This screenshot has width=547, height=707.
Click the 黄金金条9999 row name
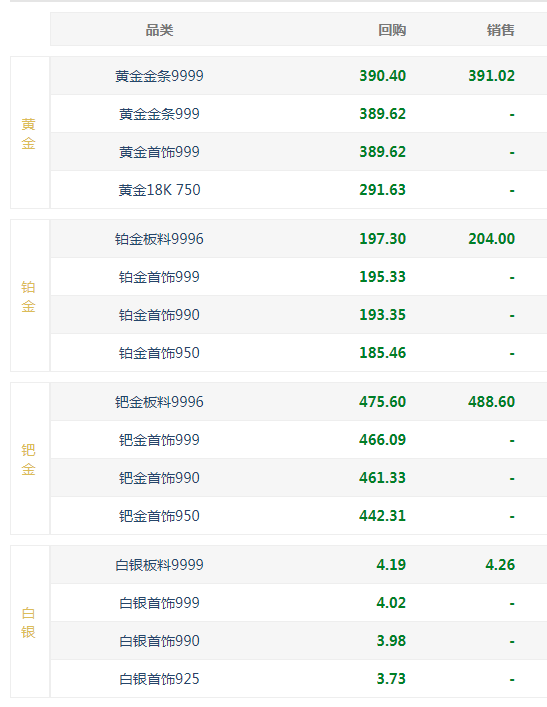coord(159,76)
